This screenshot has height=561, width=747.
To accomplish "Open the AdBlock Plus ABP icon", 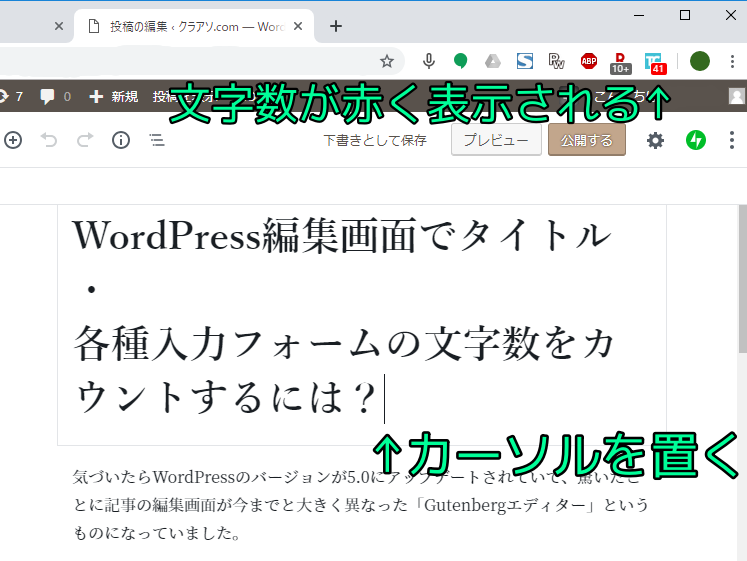I will tap(589, 61).
